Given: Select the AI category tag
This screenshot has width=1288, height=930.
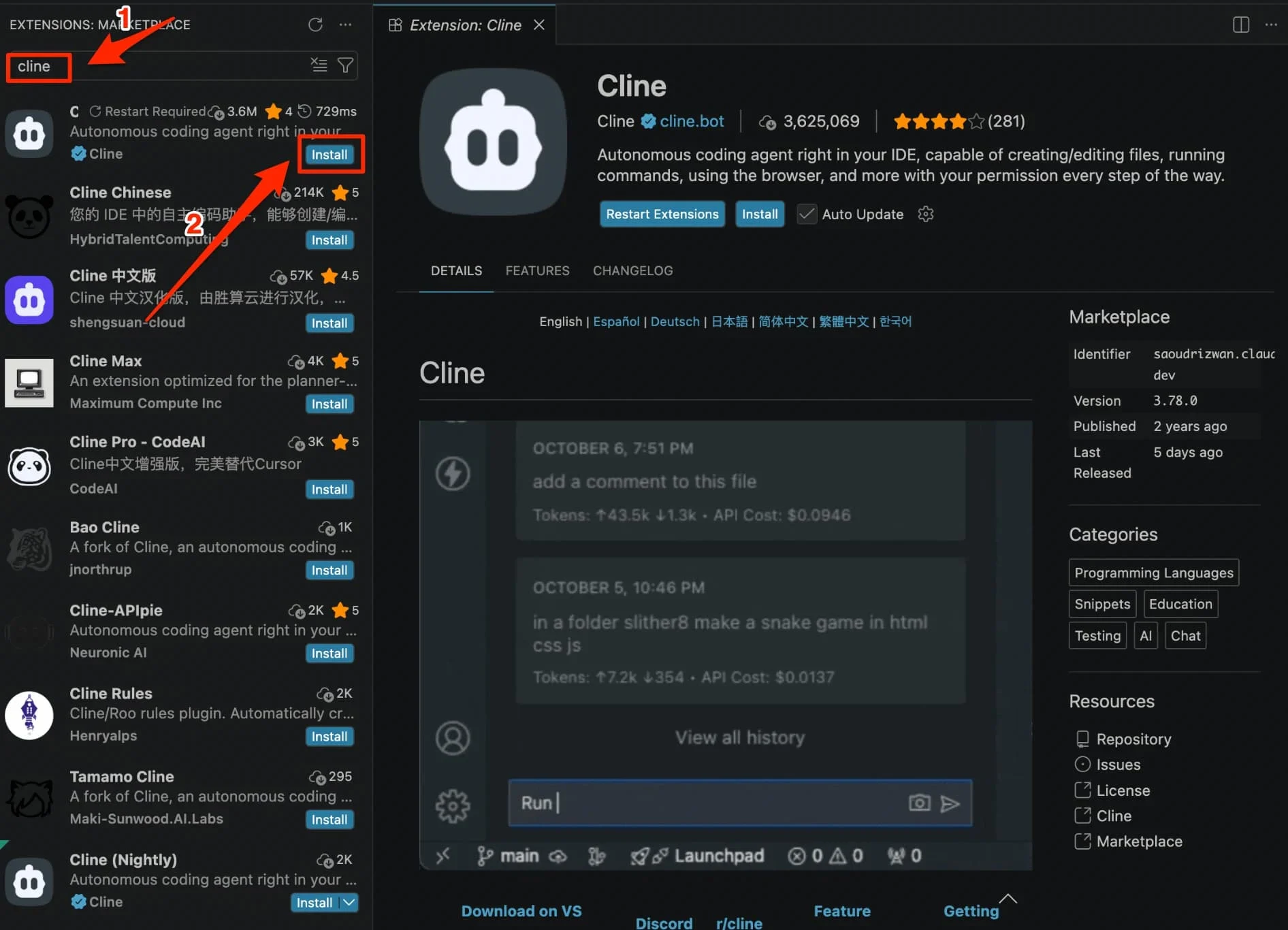Looking at the screenshot, I should point(1146,635).
